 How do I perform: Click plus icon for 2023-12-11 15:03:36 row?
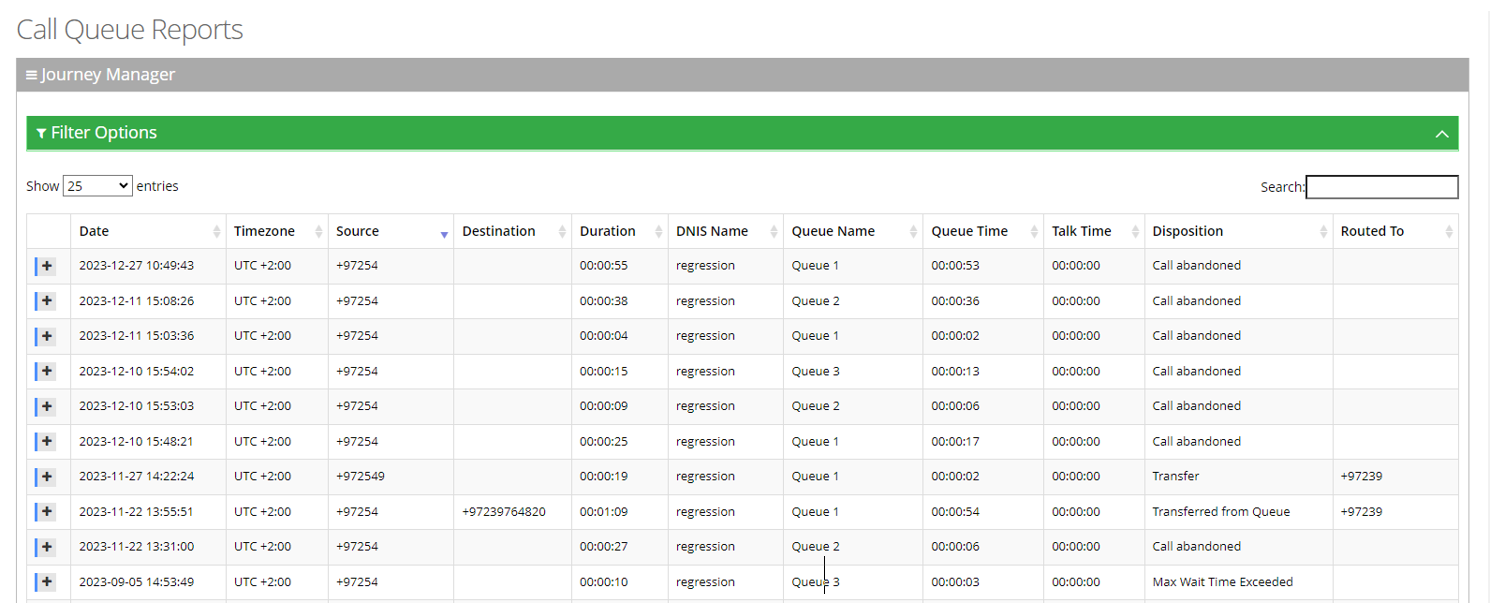coord(47,336)
